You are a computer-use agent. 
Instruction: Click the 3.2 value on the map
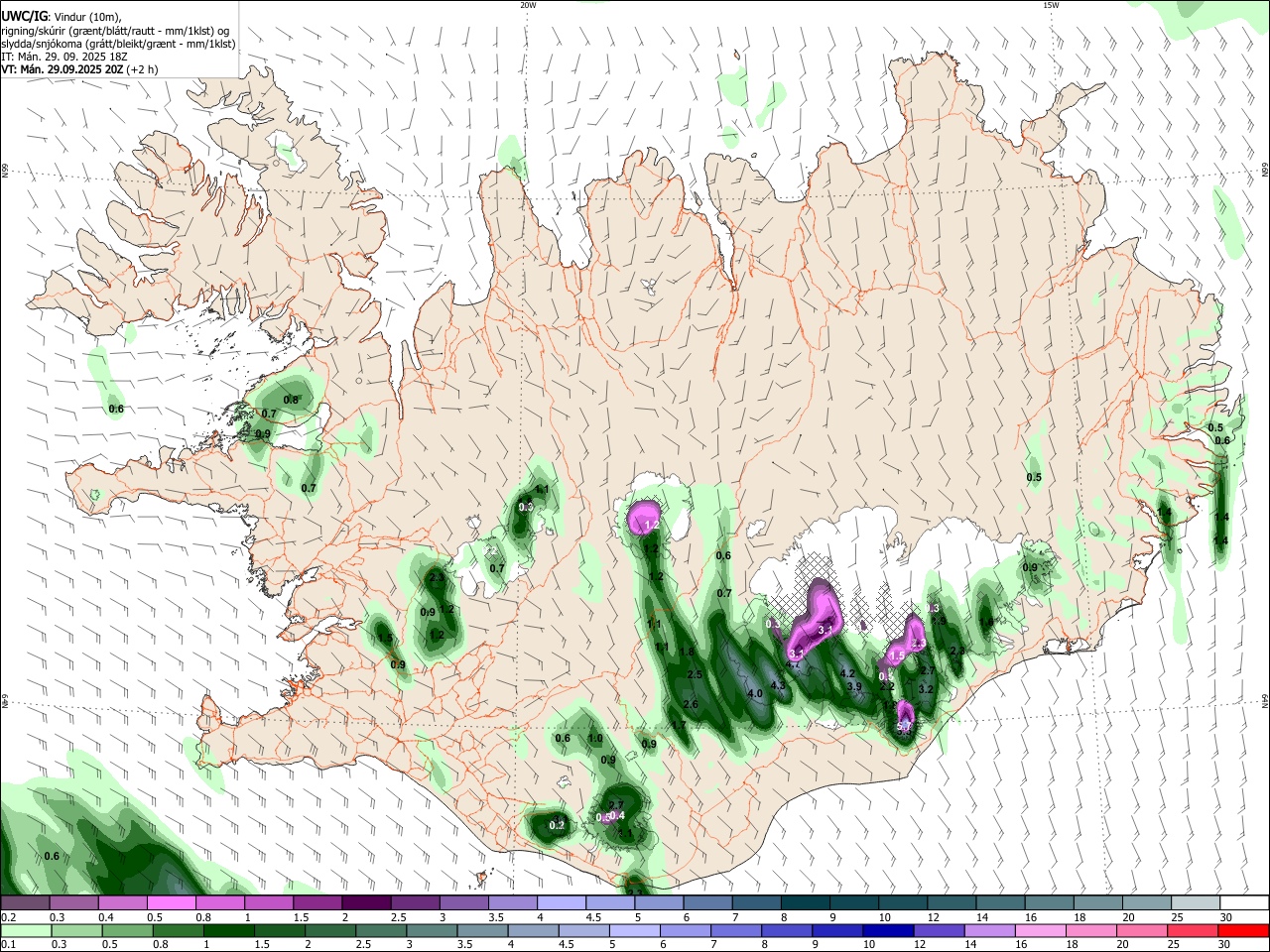(926, 688)
